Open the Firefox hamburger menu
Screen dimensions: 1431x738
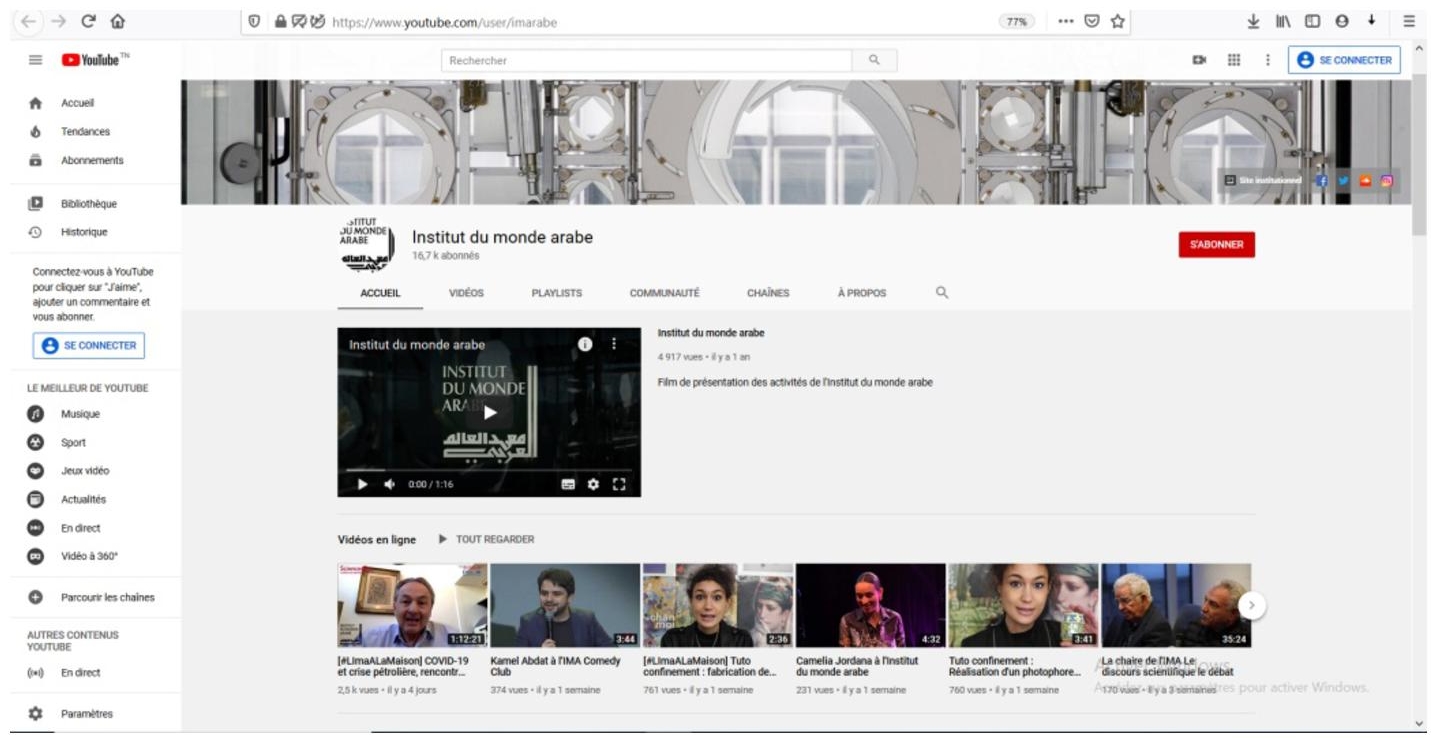1408,21
